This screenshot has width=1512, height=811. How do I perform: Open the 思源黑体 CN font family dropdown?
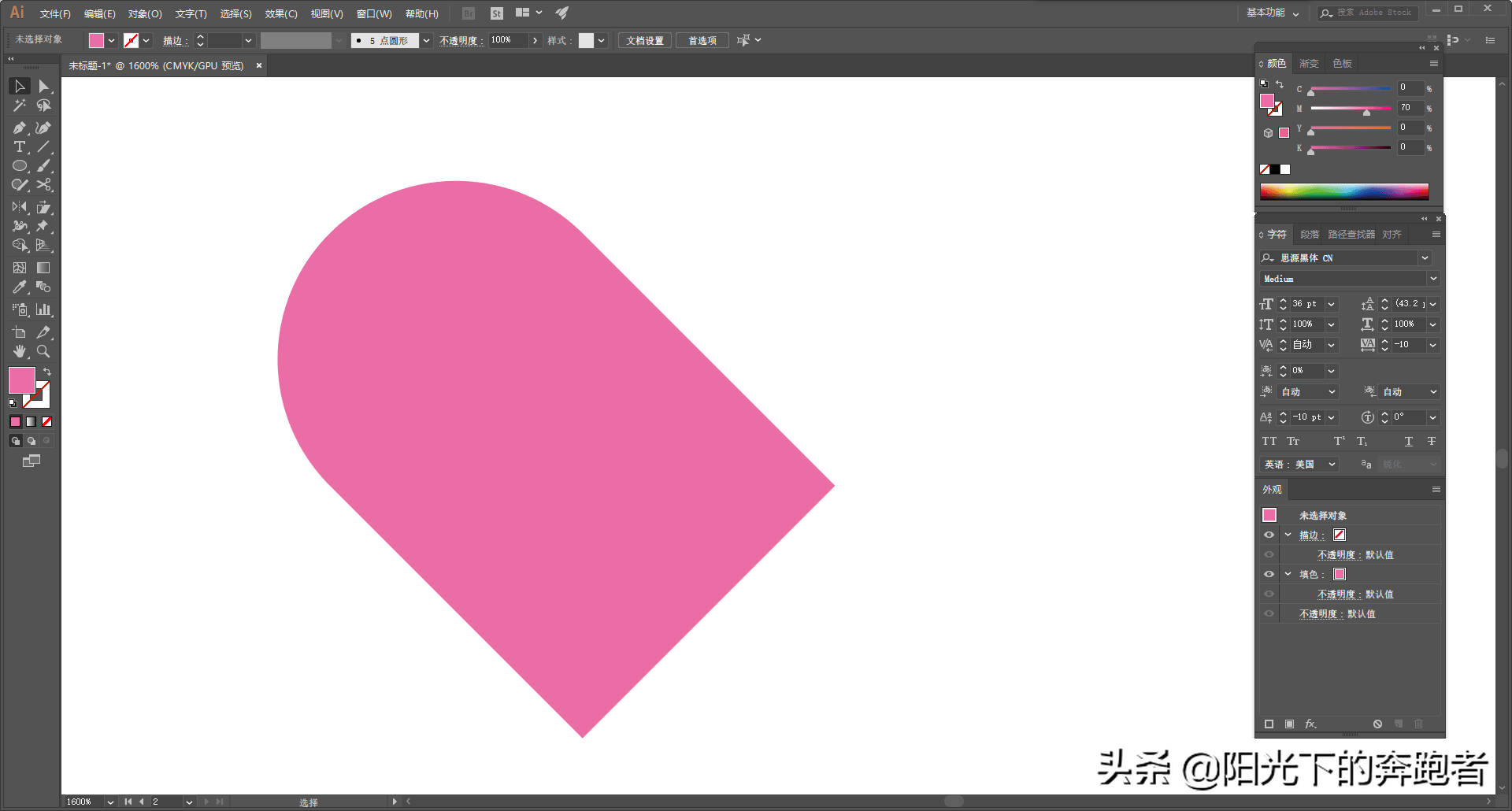coord(1425,258)
